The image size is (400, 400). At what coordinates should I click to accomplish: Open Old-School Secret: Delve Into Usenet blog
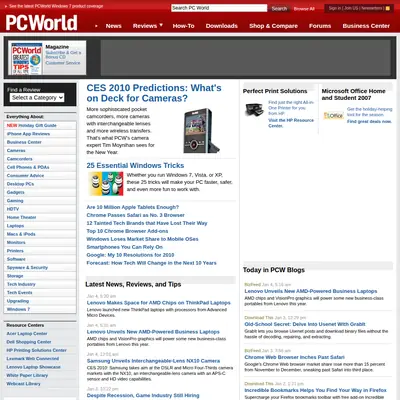(x=305, y=324)
